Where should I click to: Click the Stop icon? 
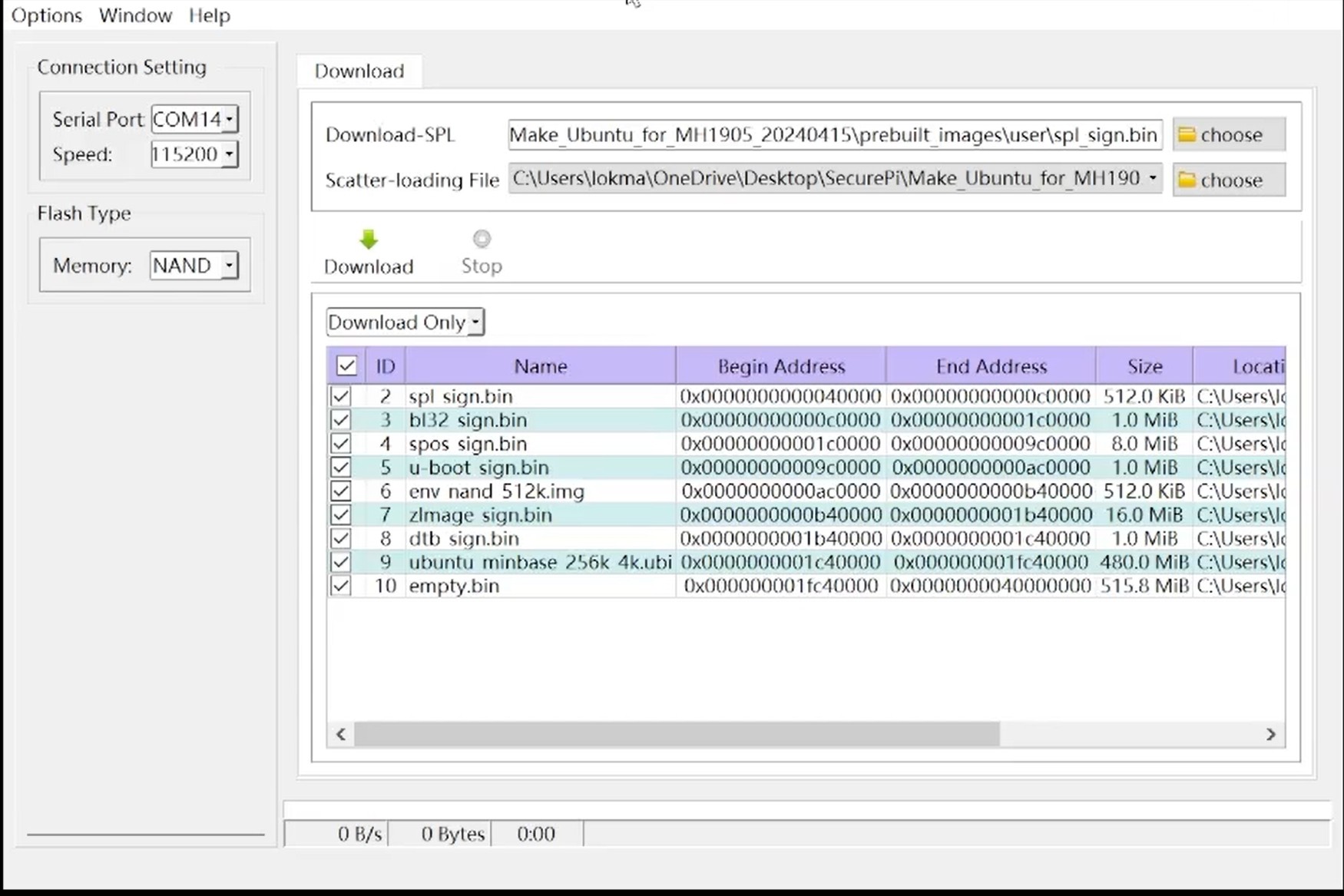(481, 239)
